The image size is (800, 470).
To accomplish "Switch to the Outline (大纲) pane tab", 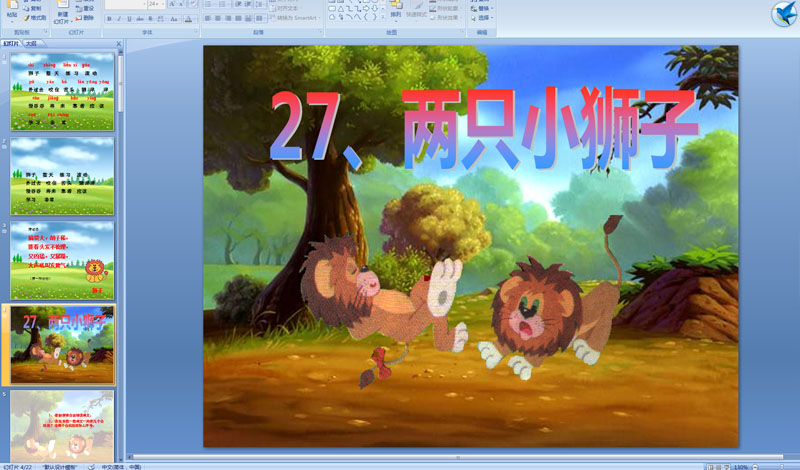I will (31, 44).
